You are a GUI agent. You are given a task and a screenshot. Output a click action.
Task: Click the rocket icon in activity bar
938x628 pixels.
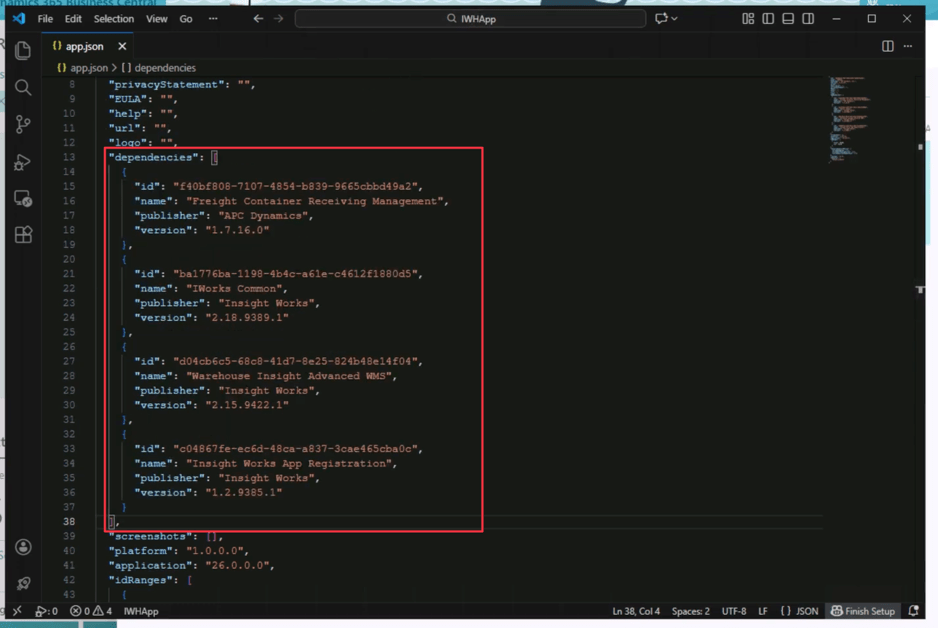point(23,583)
